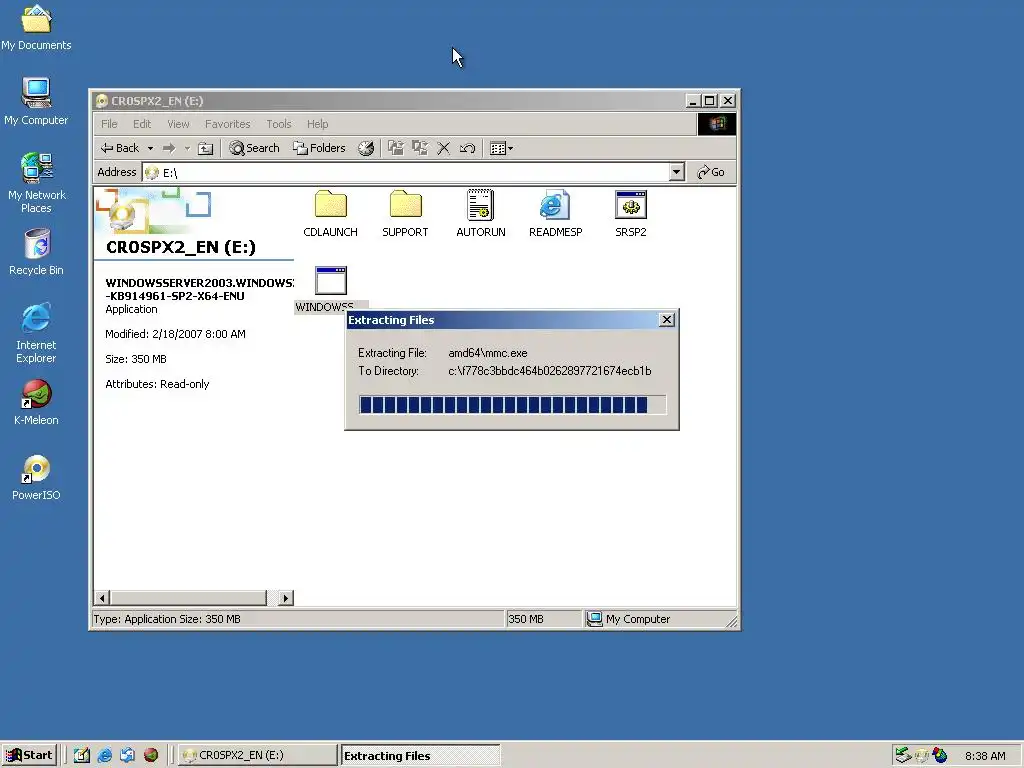The height and width of the screenshot is (768, 1024).
Task: Open My Network Places desktop icon
Action: [36, 182]
